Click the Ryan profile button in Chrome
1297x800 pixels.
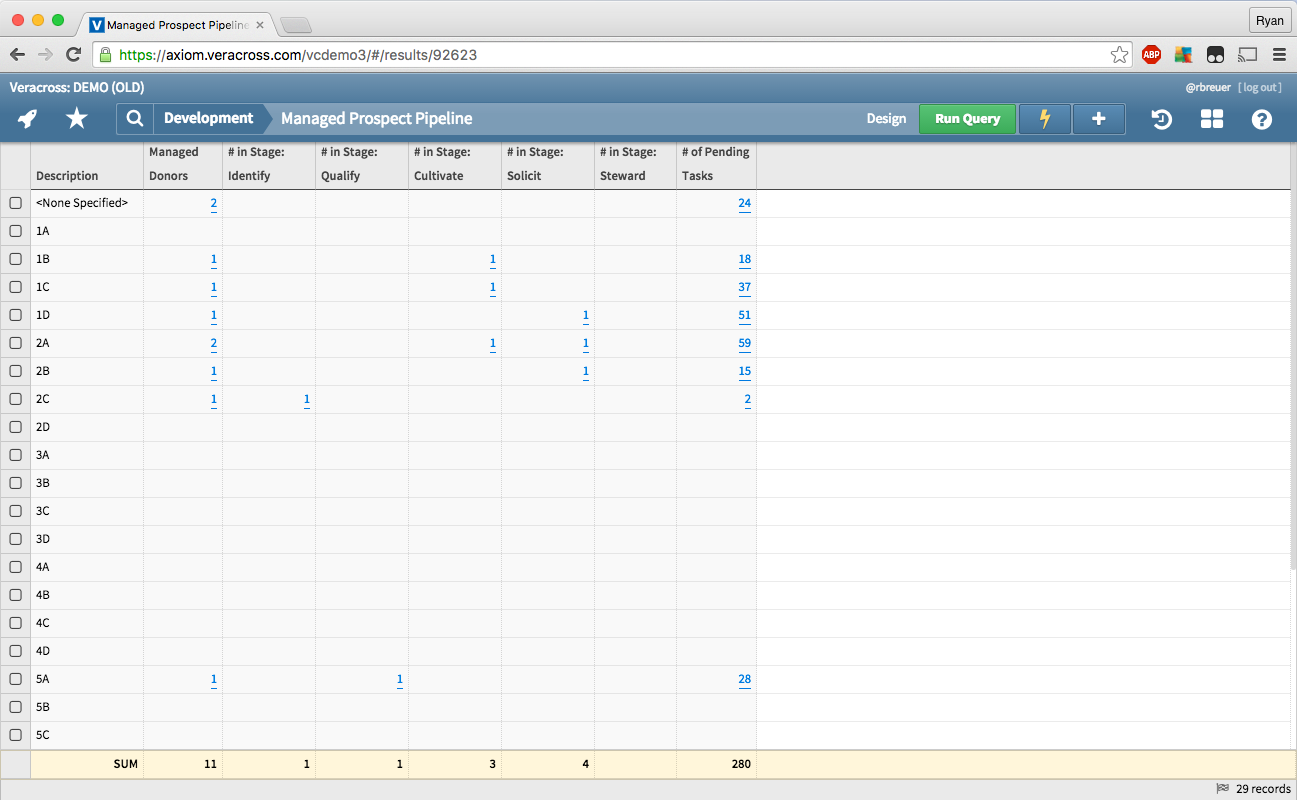pos(1270,21)
